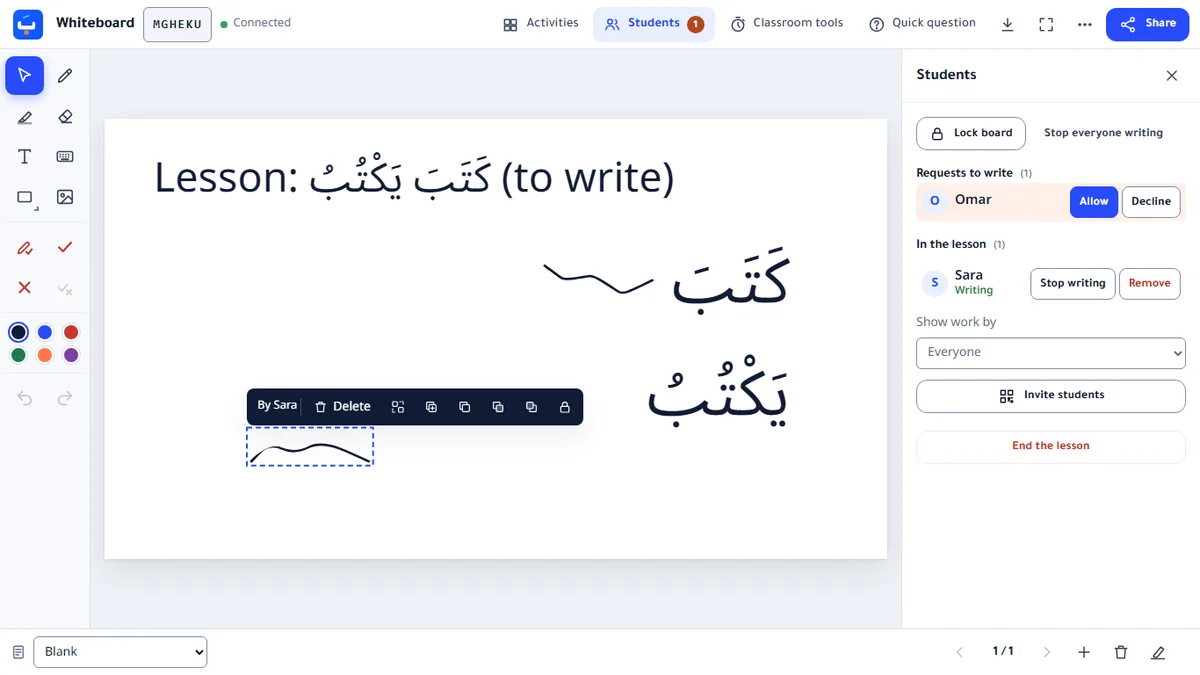
Task: Open Classroom tools
Action: pyautogui.click(x=787, y=24)
